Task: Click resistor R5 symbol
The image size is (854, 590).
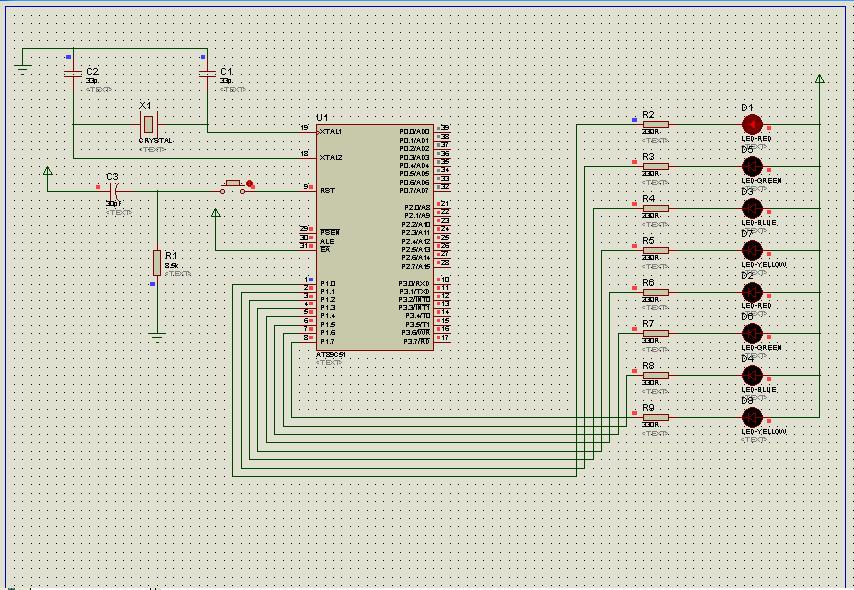Action: coord(655,250)
